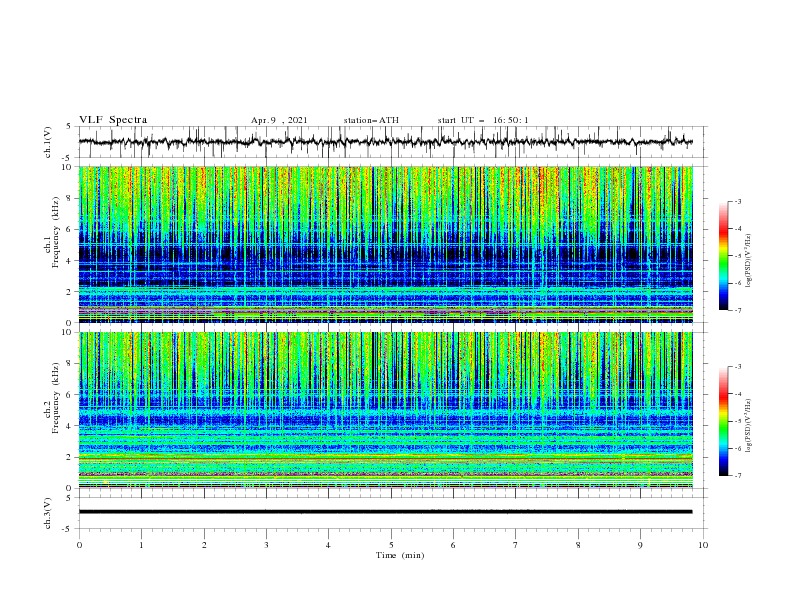Click time axis tick label "6"
Image resolution: width=792 pixels, height=612 pixels.
click(453, 545)
